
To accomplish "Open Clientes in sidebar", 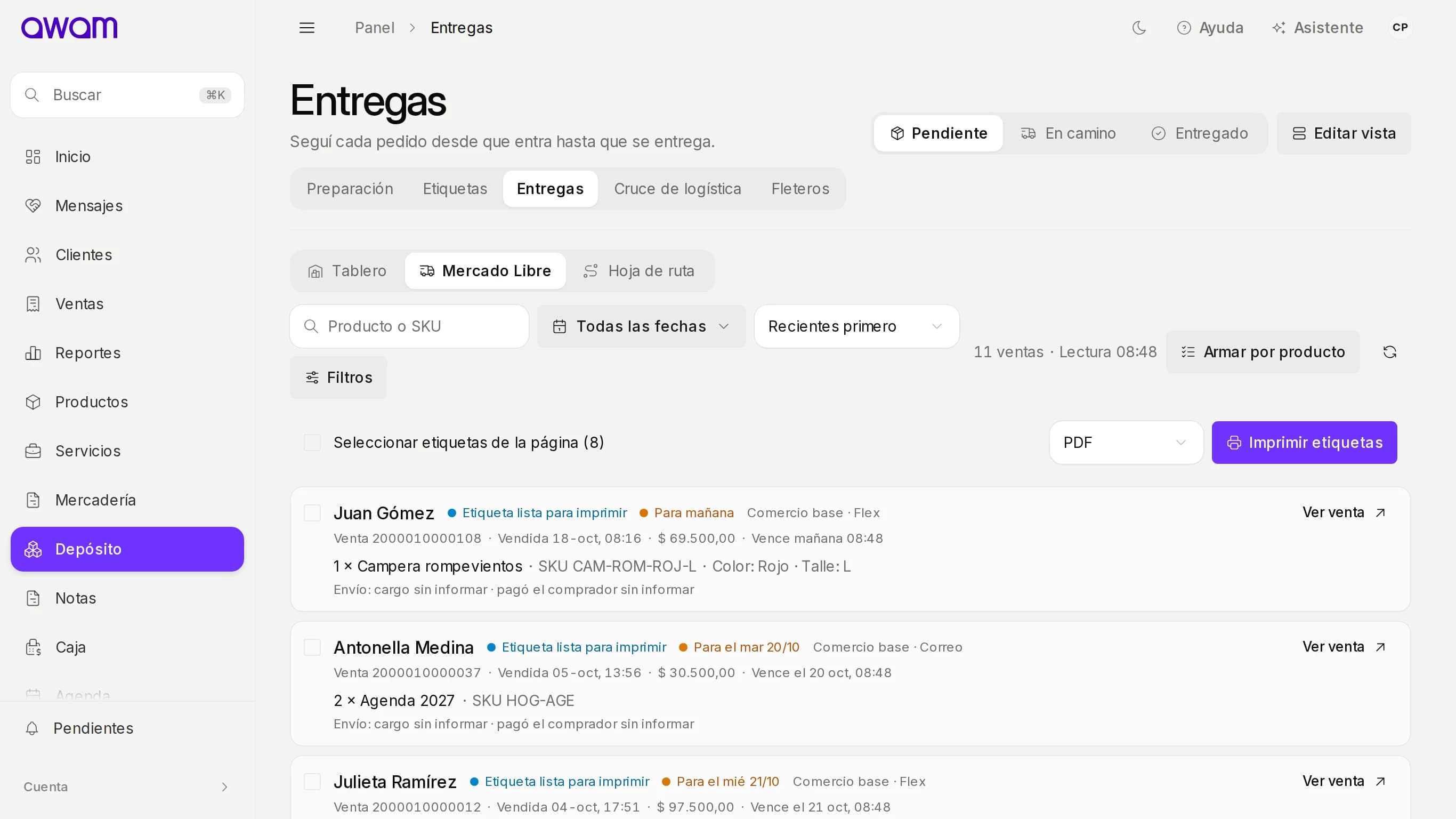I will click(127, 255).
